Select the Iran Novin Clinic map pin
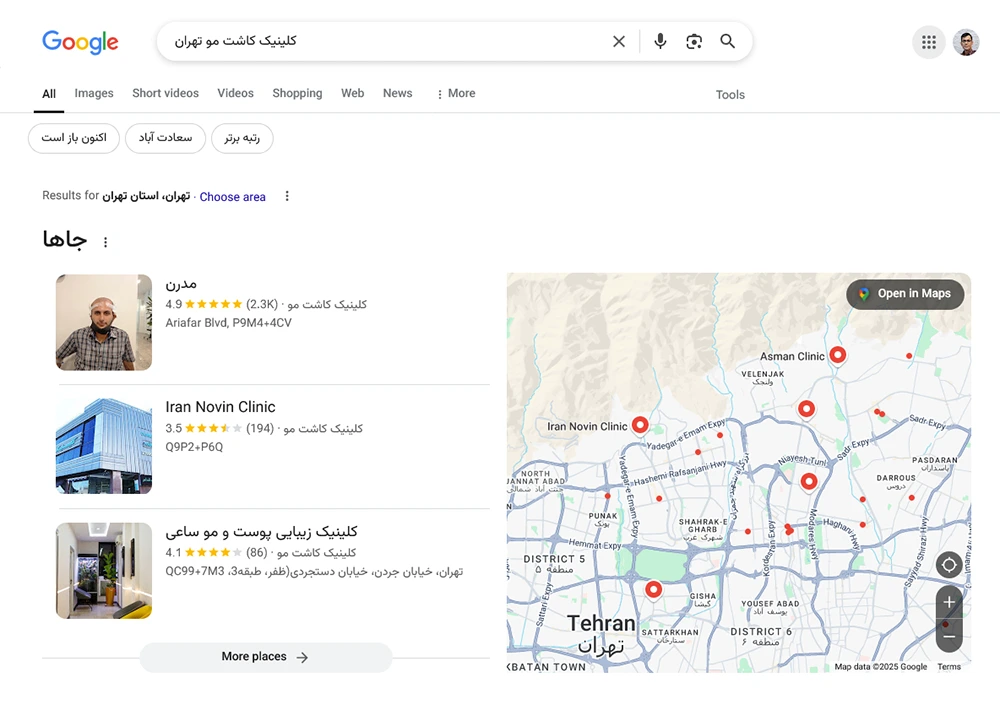This screenshot has height=705, width=1000. (640, 425)
